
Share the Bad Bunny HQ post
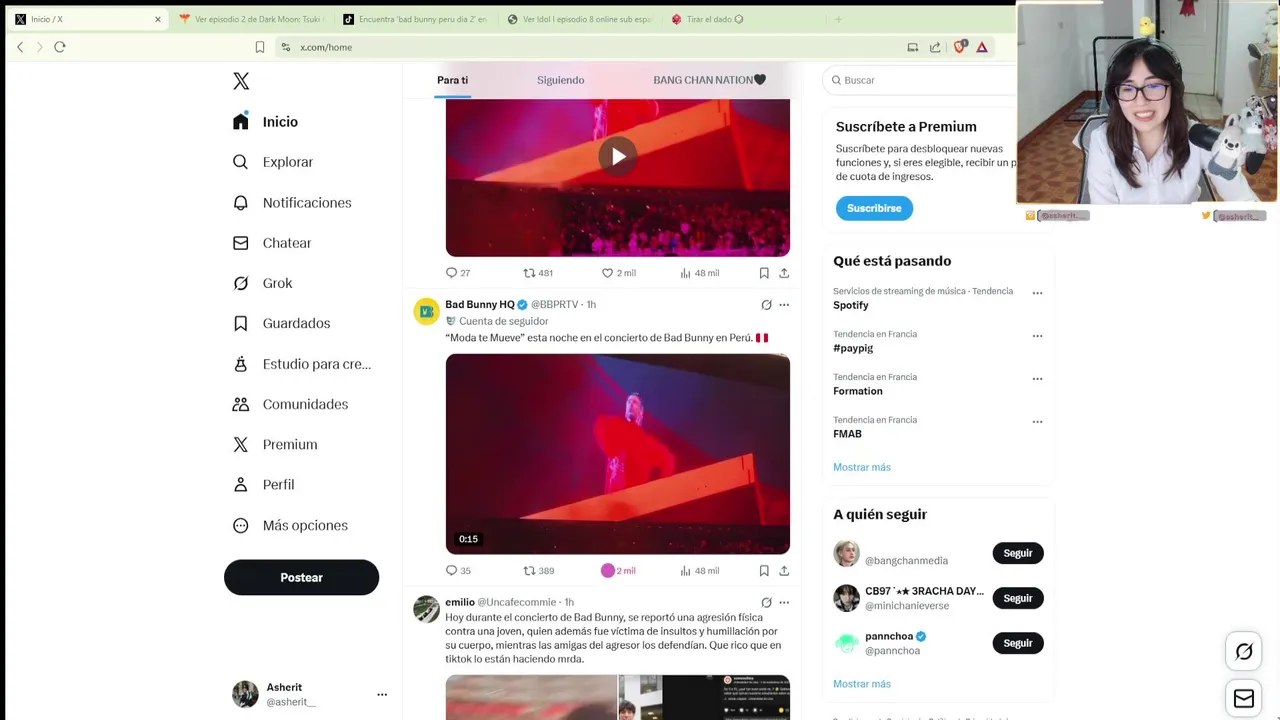click(x=784, y=571)
